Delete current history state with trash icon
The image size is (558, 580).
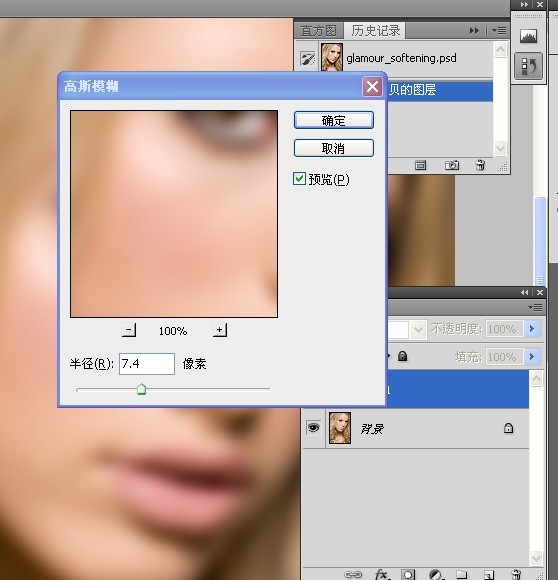tap(480, 165)
